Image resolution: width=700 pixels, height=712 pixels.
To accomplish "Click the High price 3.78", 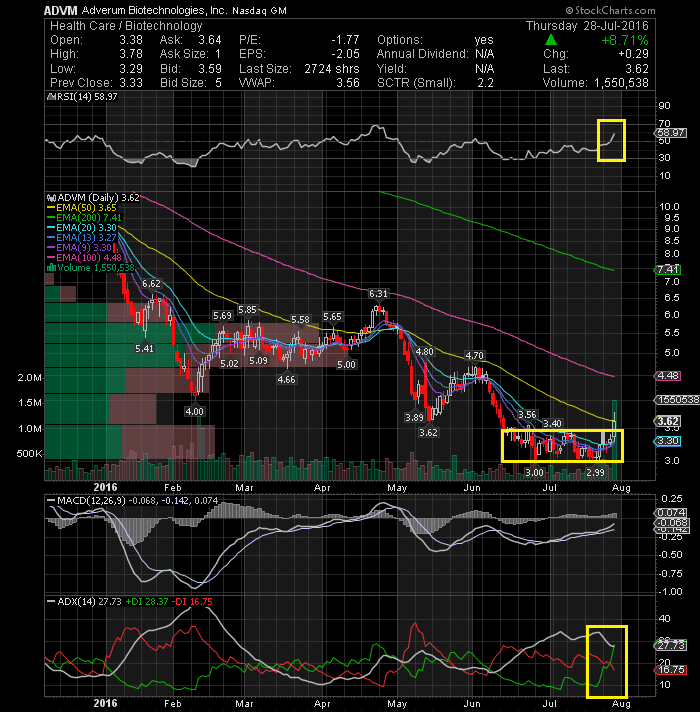I will 131,54.
